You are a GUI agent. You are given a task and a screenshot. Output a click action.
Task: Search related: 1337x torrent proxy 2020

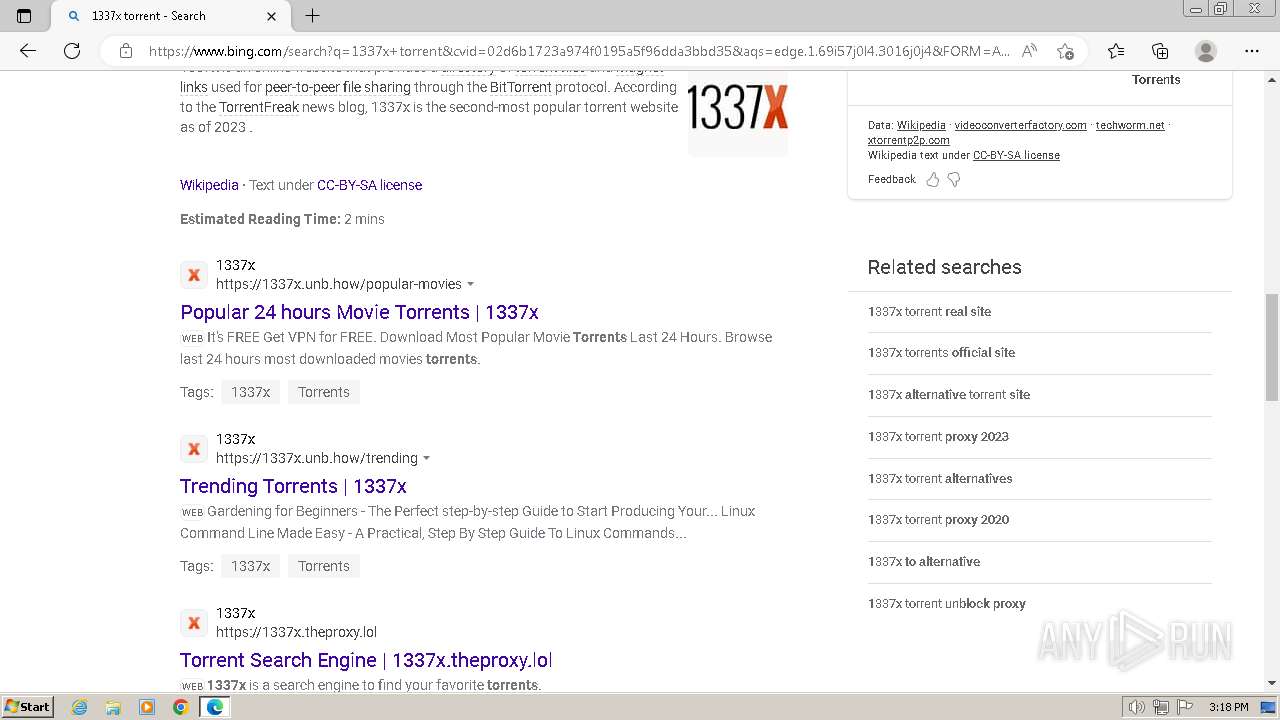coord(938,520)
